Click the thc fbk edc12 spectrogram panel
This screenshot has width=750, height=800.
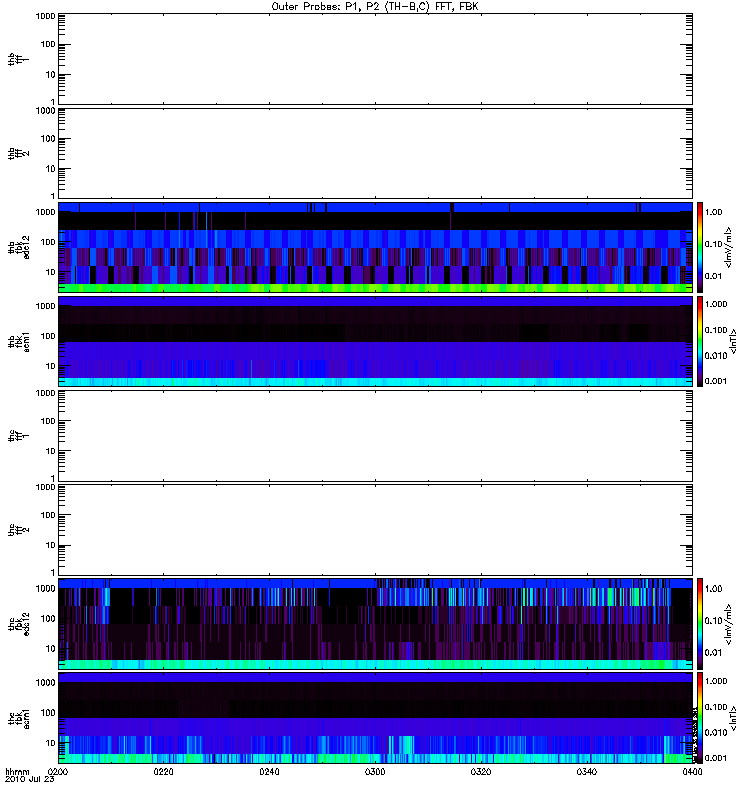coord(375,624)
